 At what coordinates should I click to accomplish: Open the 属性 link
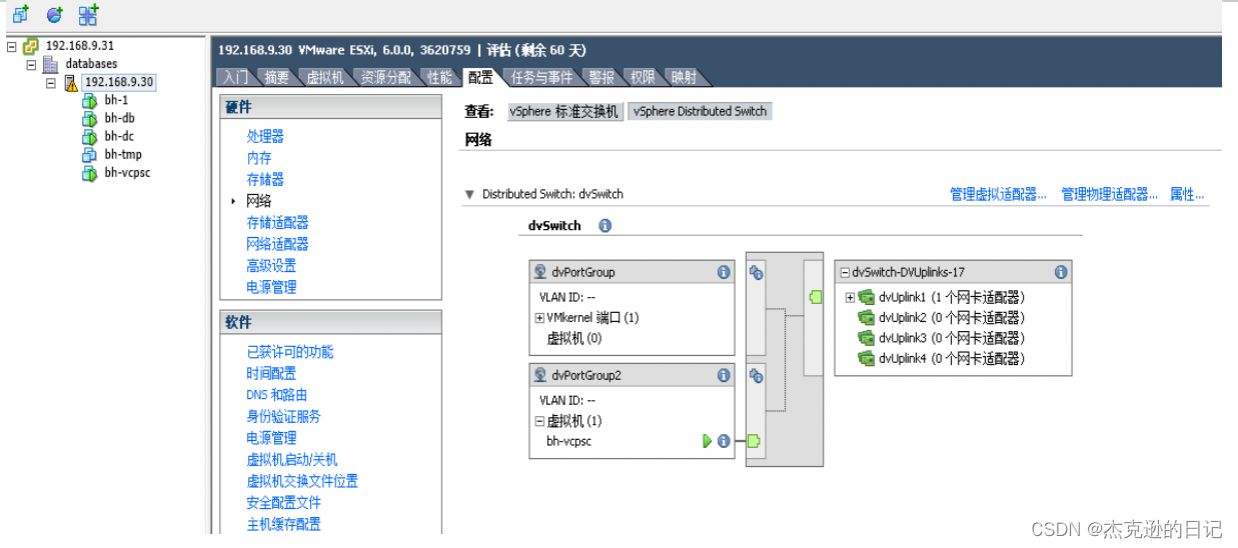[1187, 195]
